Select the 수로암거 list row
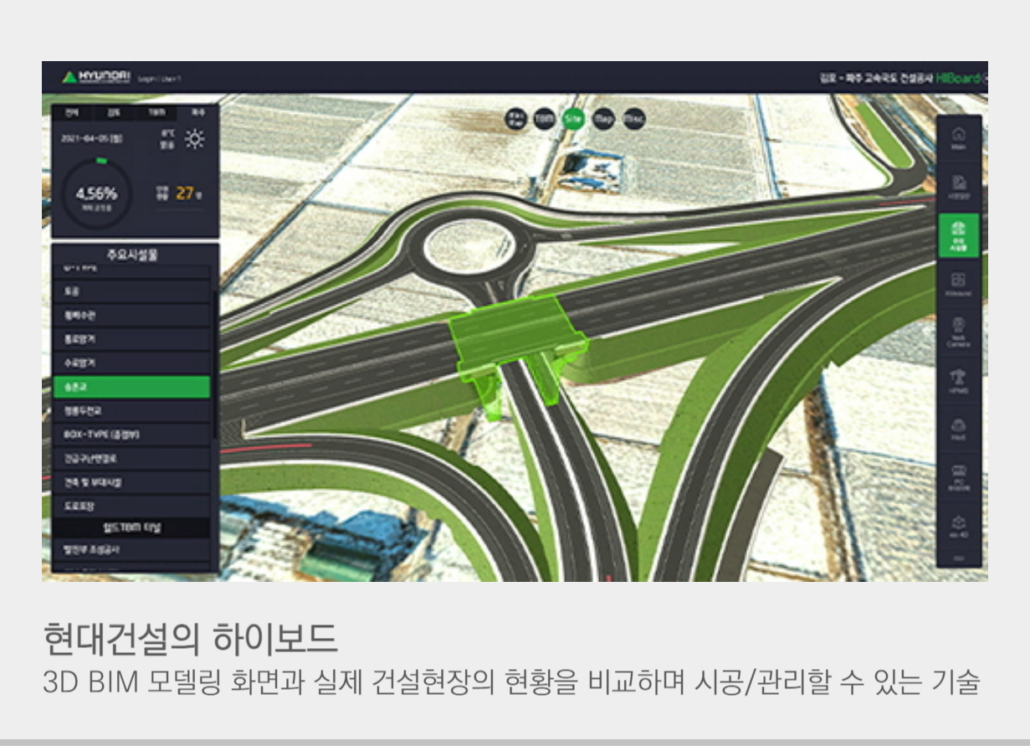The height and width of the screenshot is (746, 1030). click(131, 362)
